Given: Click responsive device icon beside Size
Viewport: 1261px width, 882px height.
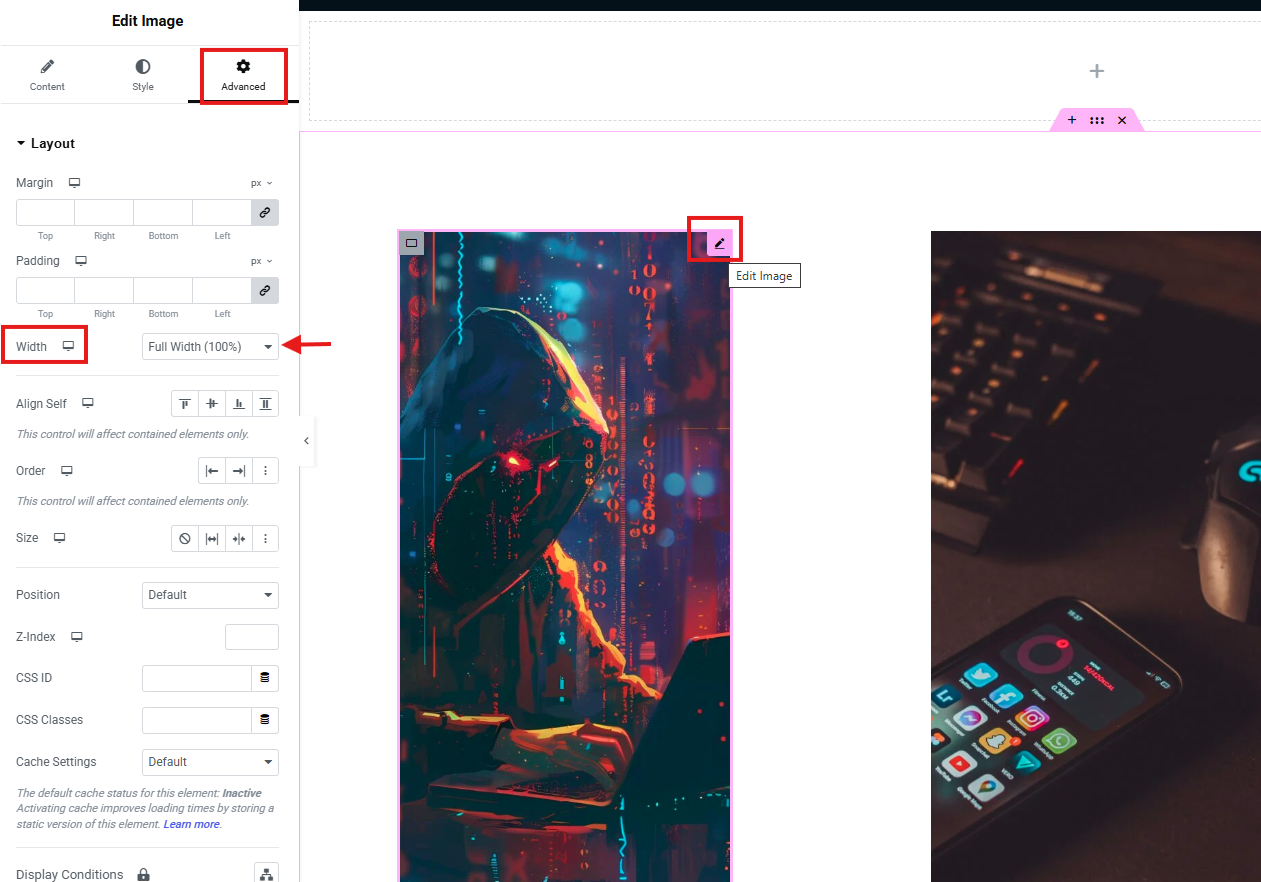Looking at the screenshot, I should coord(60,537).
